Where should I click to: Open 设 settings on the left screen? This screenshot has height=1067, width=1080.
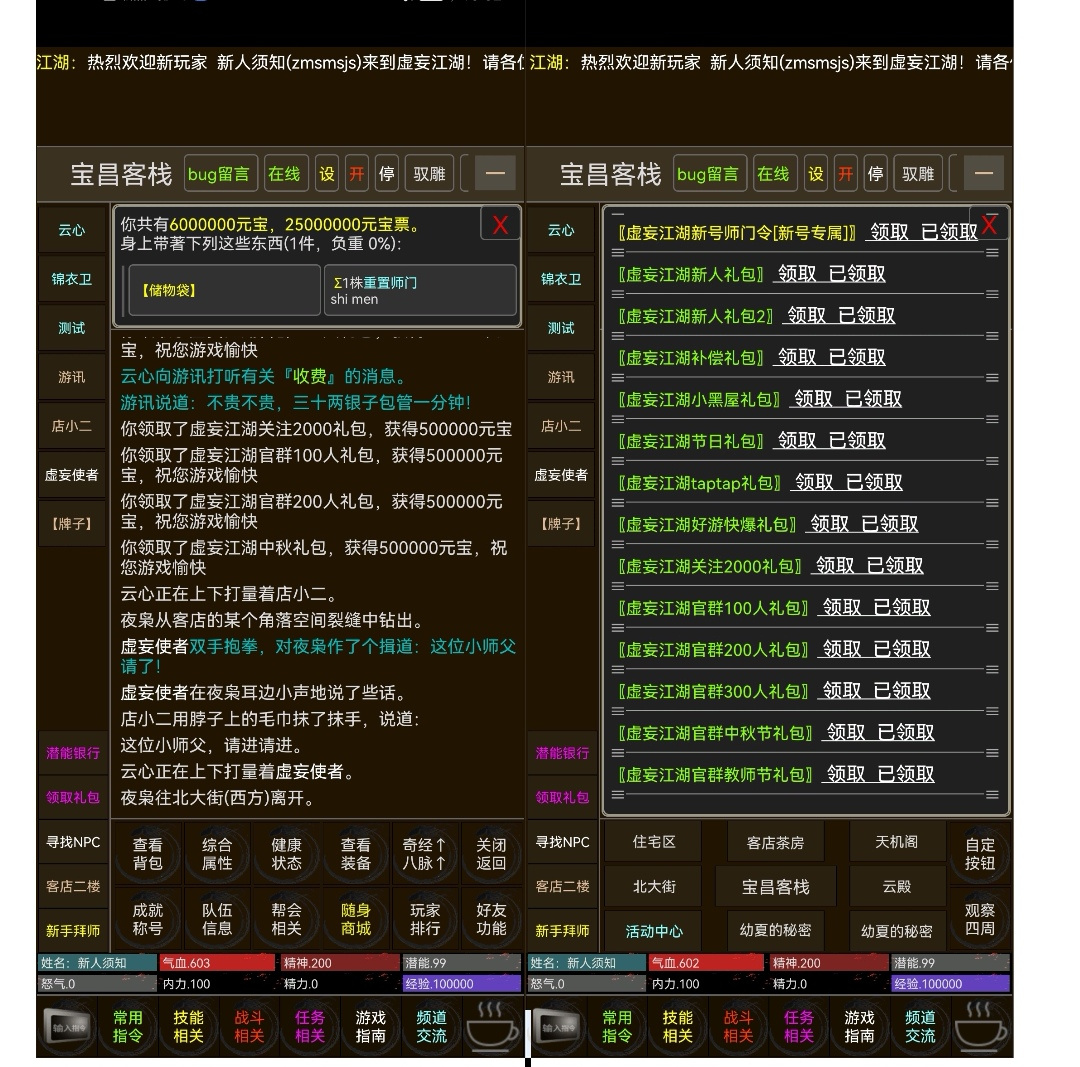point(326,174)
